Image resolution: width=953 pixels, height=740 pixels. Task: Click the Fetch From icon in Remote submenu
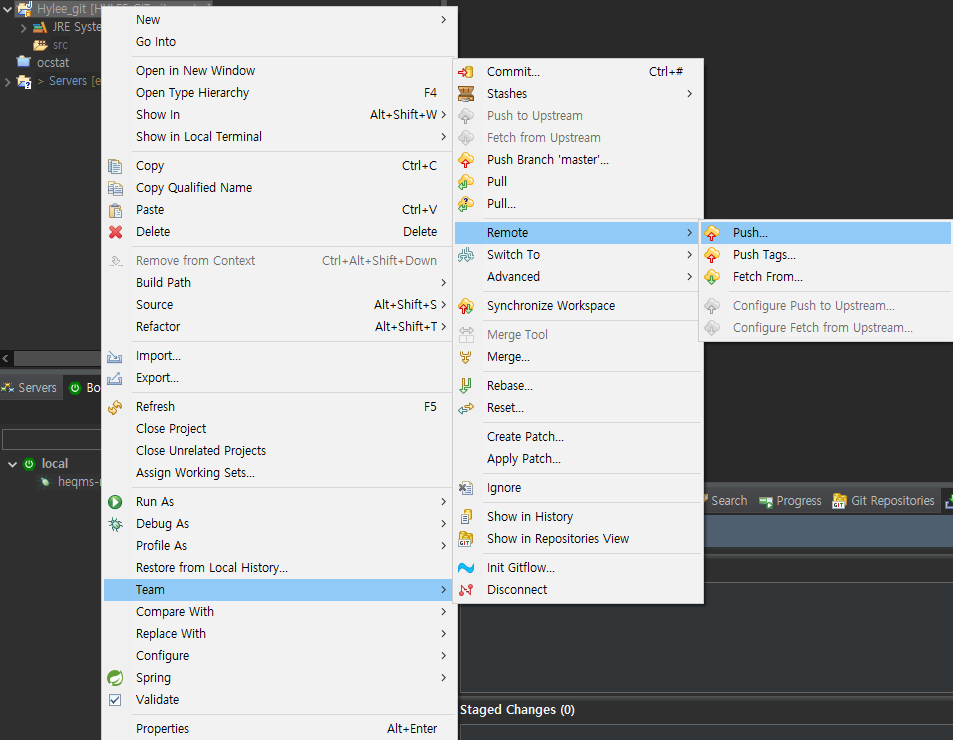click(x=712, y=277)
